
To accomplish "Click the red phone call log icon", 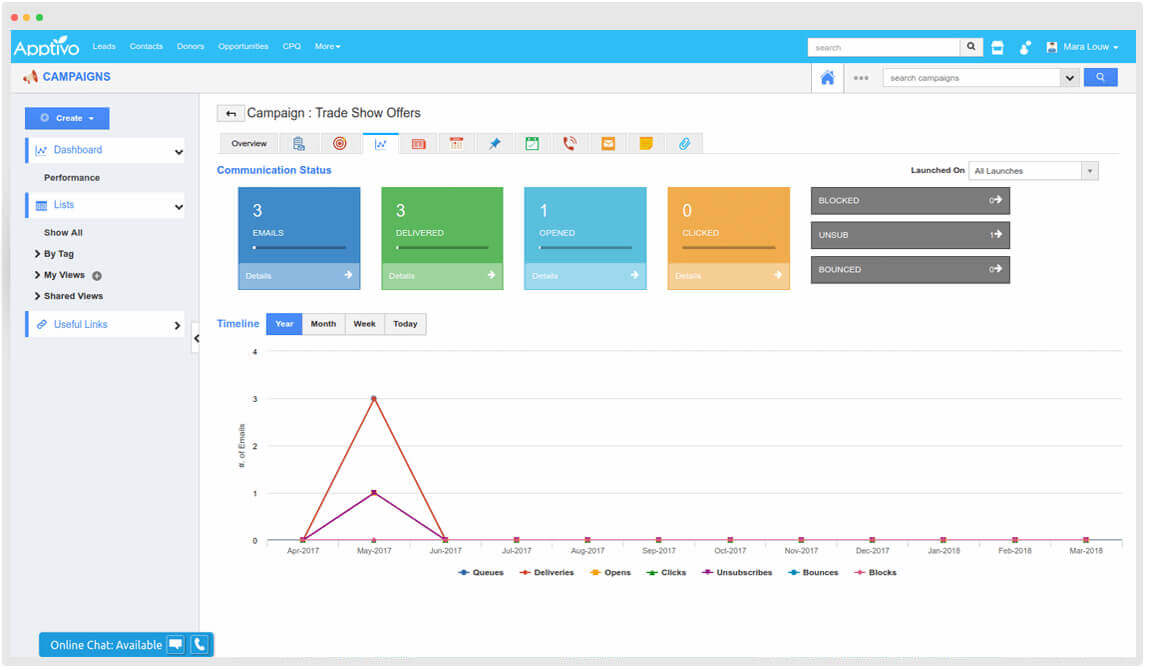I will [x=570, y=143].
